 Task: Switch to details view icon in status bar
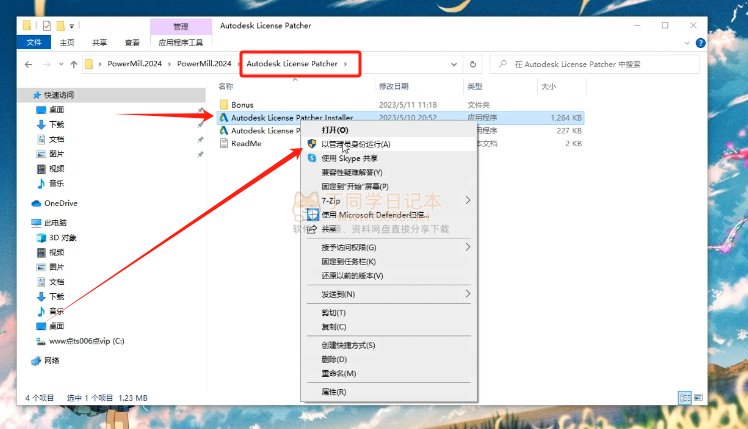coord(685,398)
